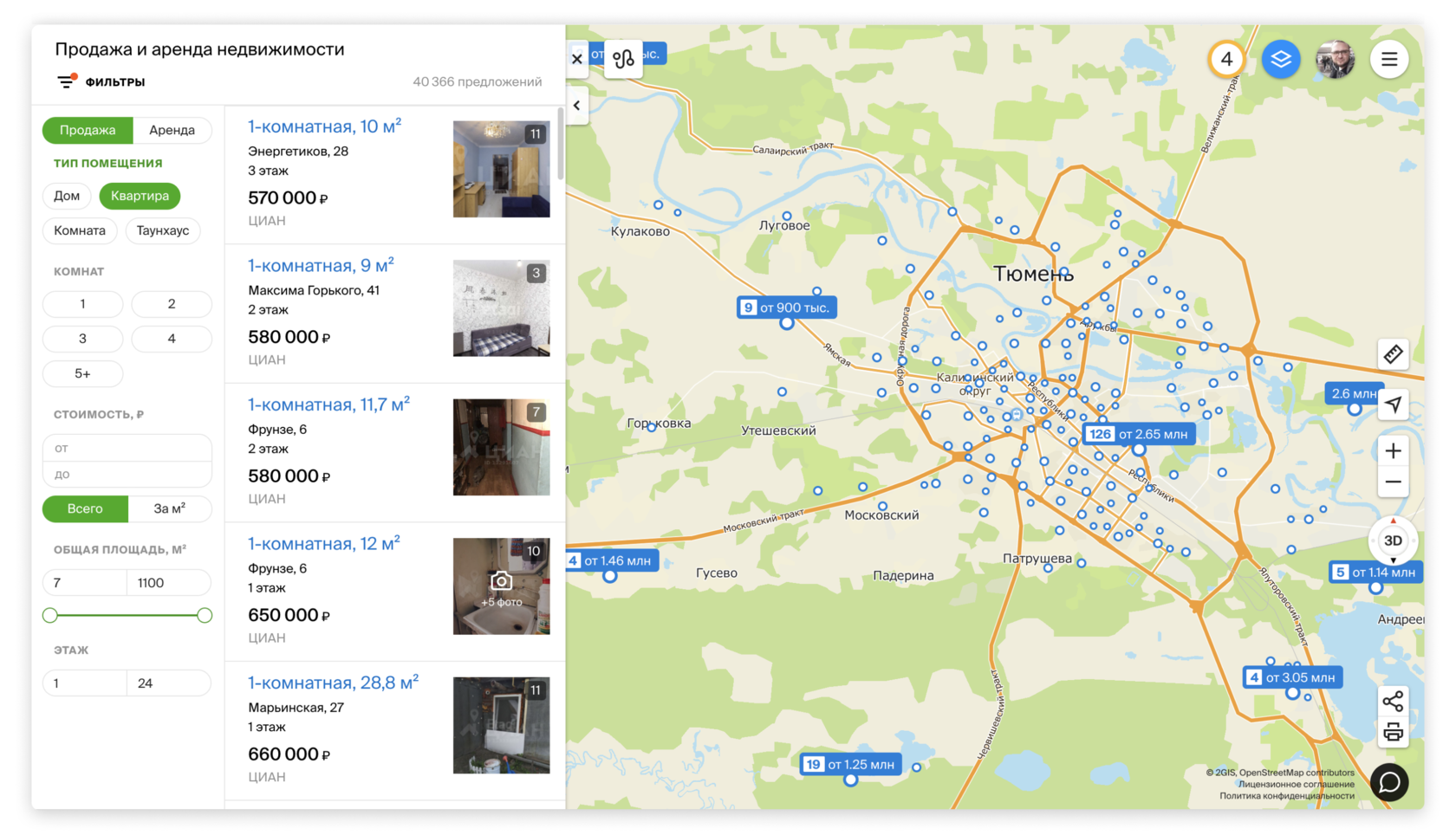Open listing 1-комнатная, 9 м²
This screenshot has height=835, width=1456.
(321, 266)
